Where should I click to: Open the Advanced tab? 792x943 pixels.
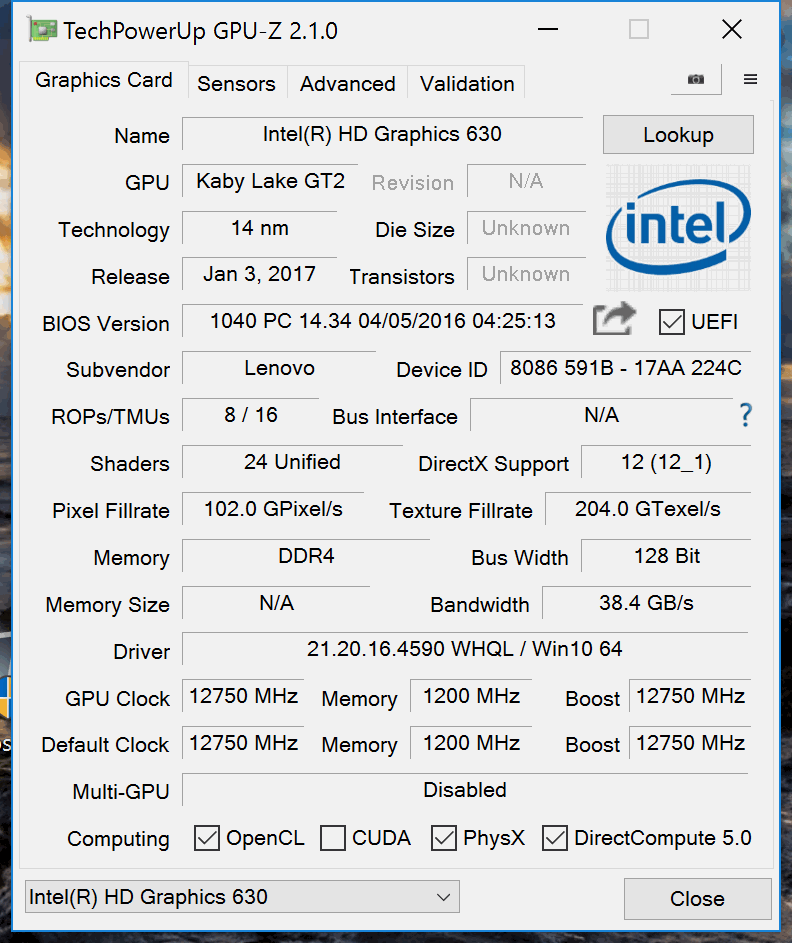[x=347, y=84]
